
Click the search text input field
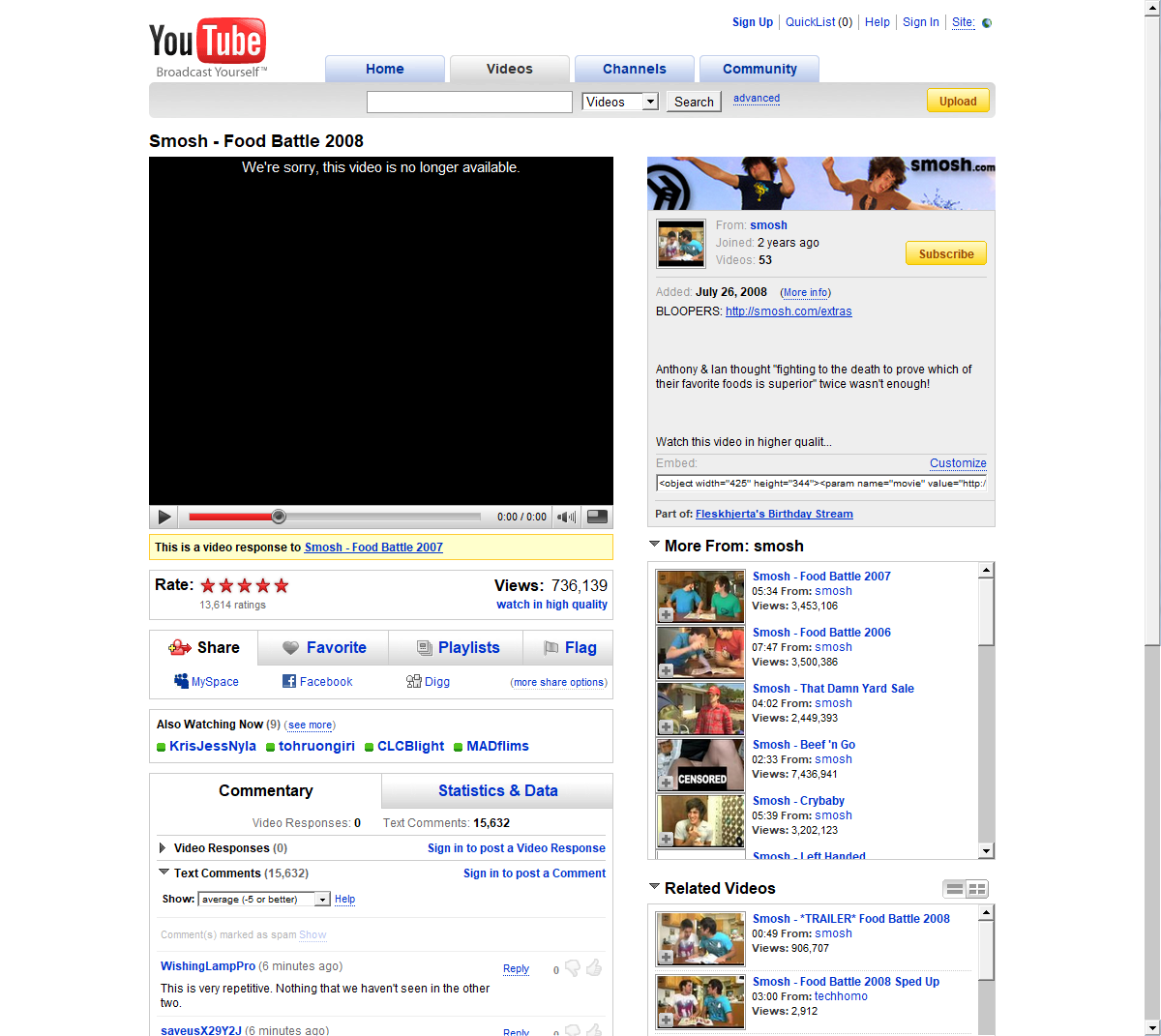(x=469, y=102)
